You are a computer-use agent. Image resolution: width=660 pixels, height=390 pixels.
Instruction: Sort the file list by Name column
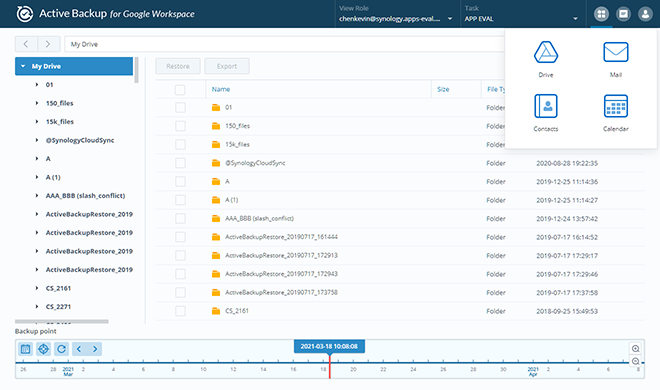point(221,89)
